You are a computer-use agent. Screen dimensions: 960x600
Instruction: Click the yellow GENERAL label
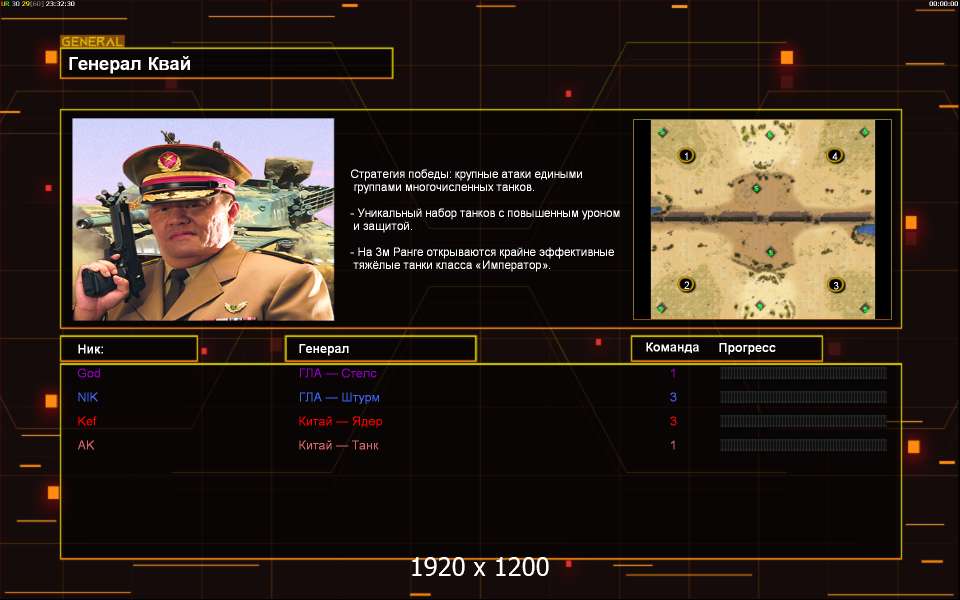click(x=92, y=42)
